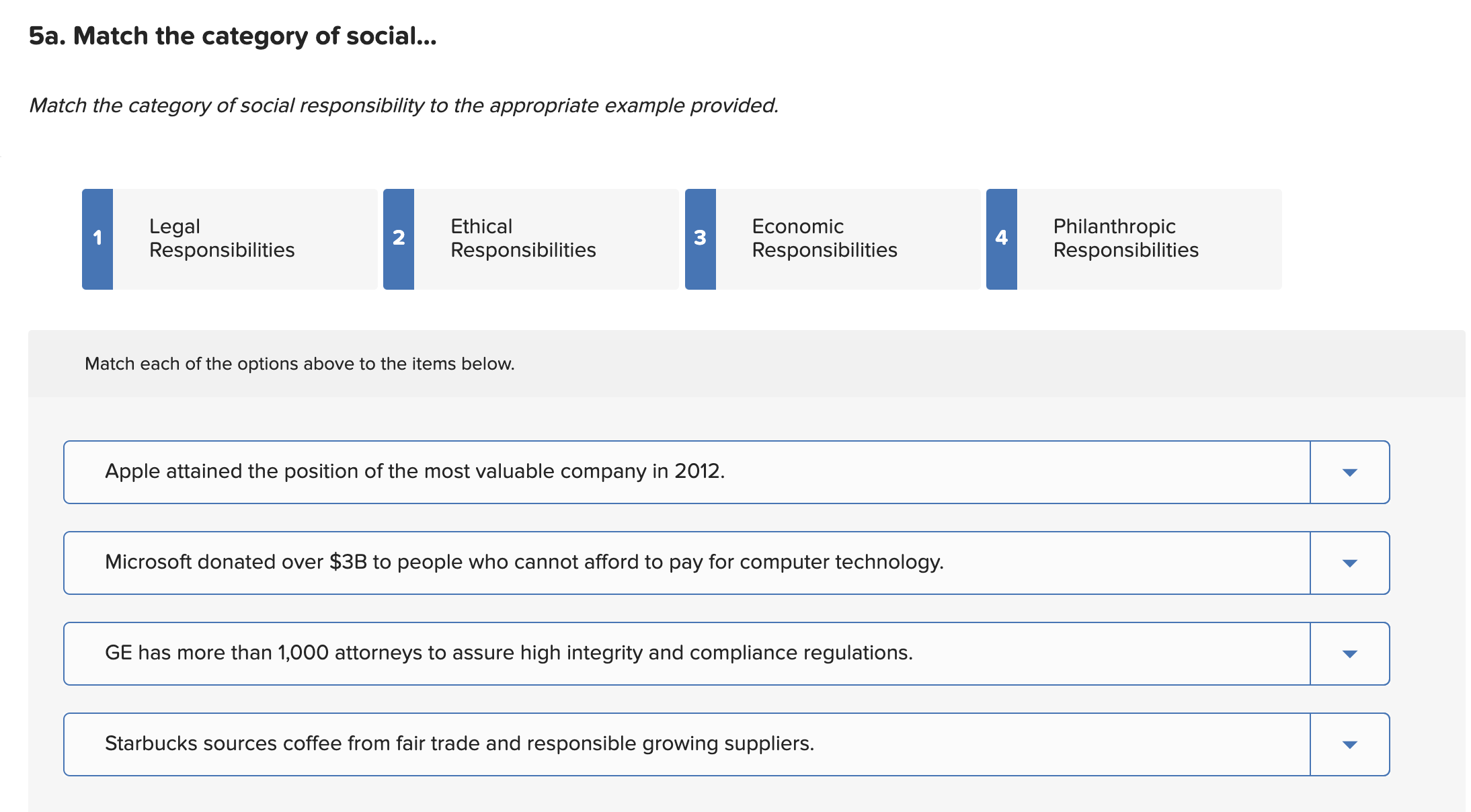
Task: Expand dropdown for the GE attorneys statement
Action: point(1349,653)
